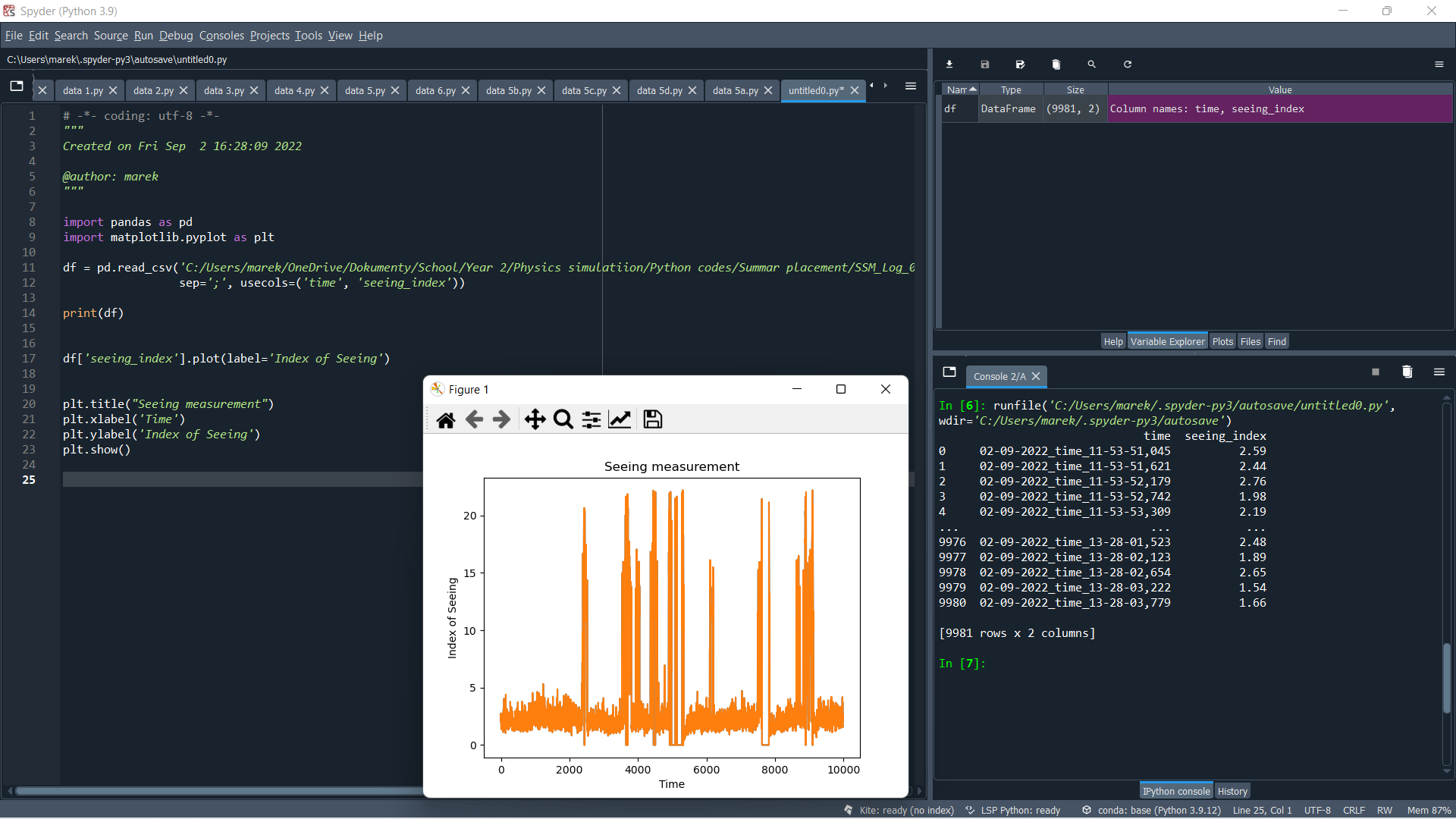Viewport: 1456px width, 819px height.
Task: Click Kite ready status indicator
Action: click(x=899, y=811)
